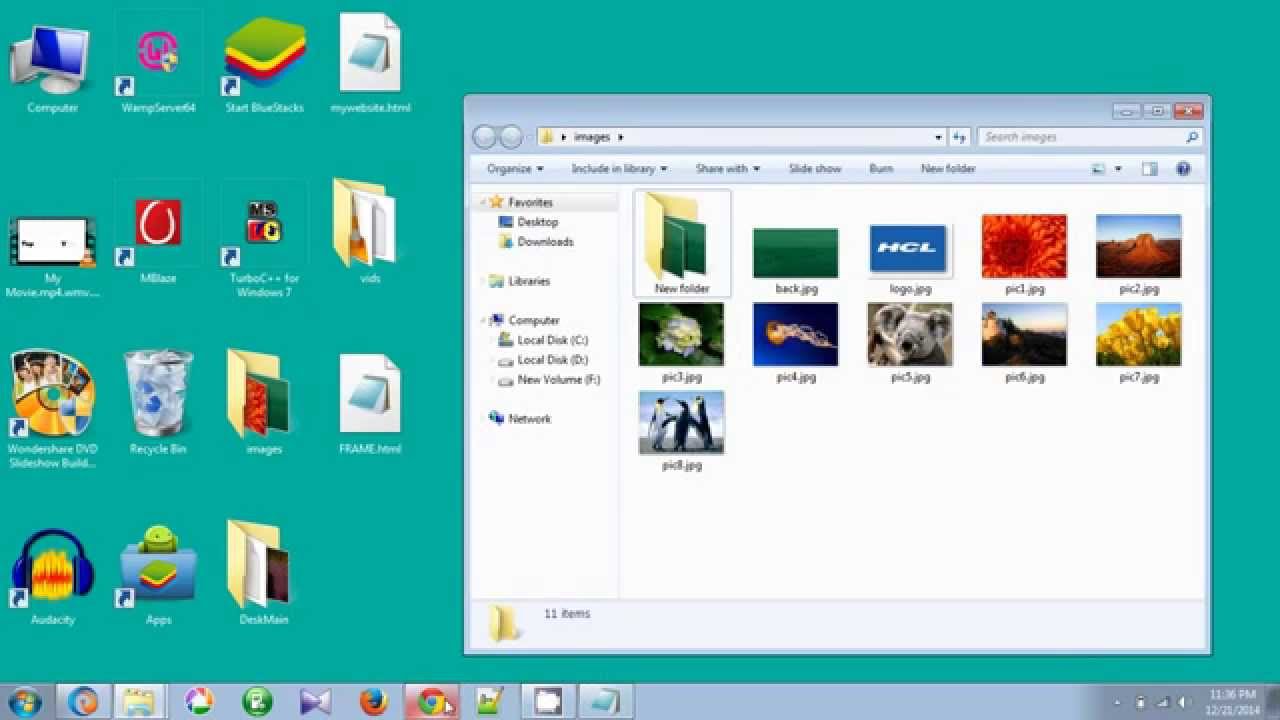
Task: Select the Wondershare DVD Slideshow Builder shortcut
Action: 52,410
